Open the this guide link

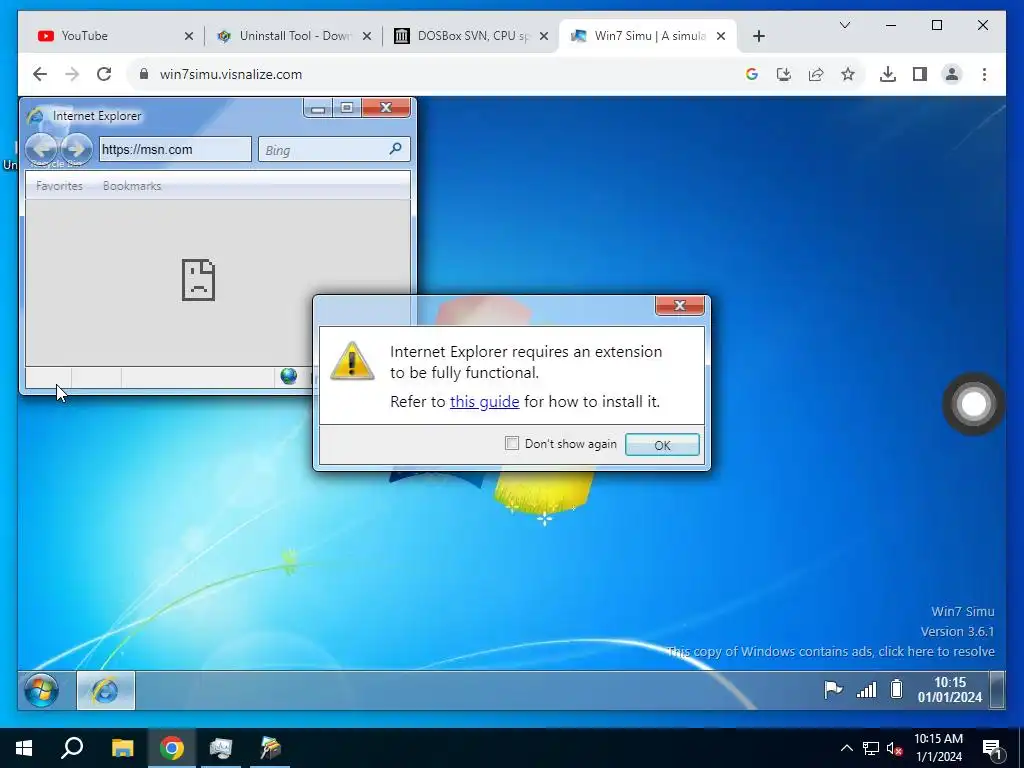coord(485,402)
